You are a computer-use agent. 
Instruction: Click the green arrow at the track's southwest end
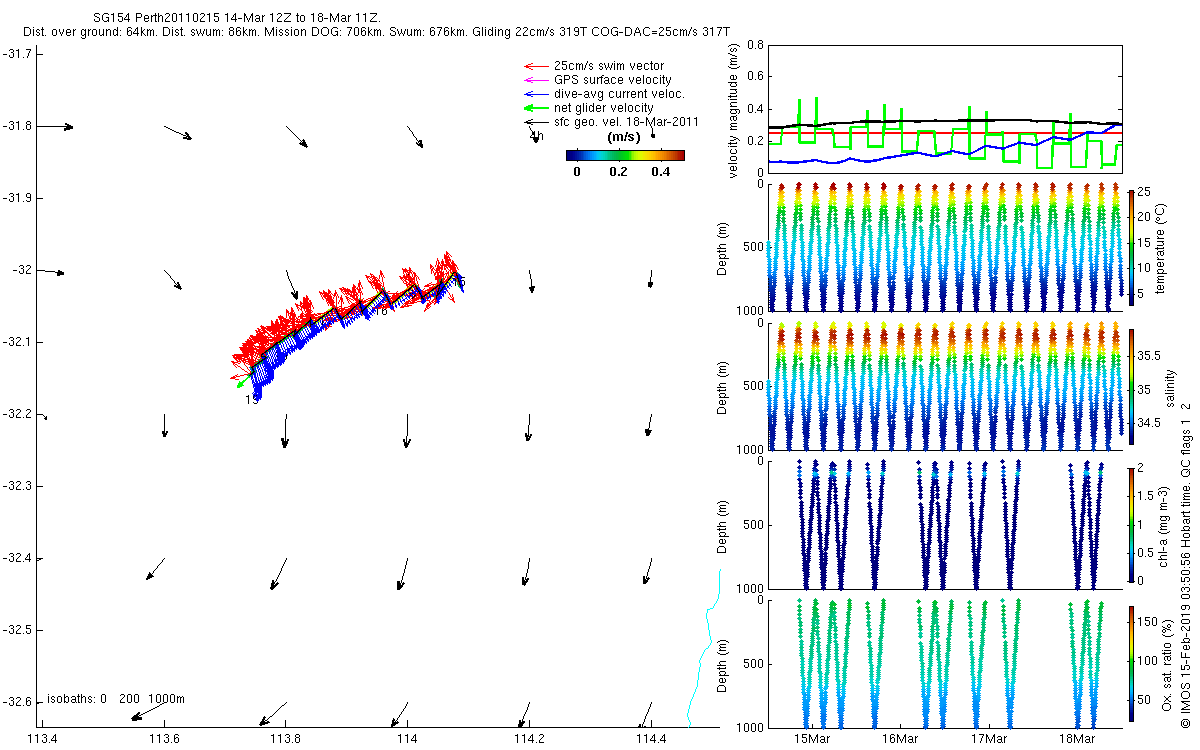pos(243,381)
